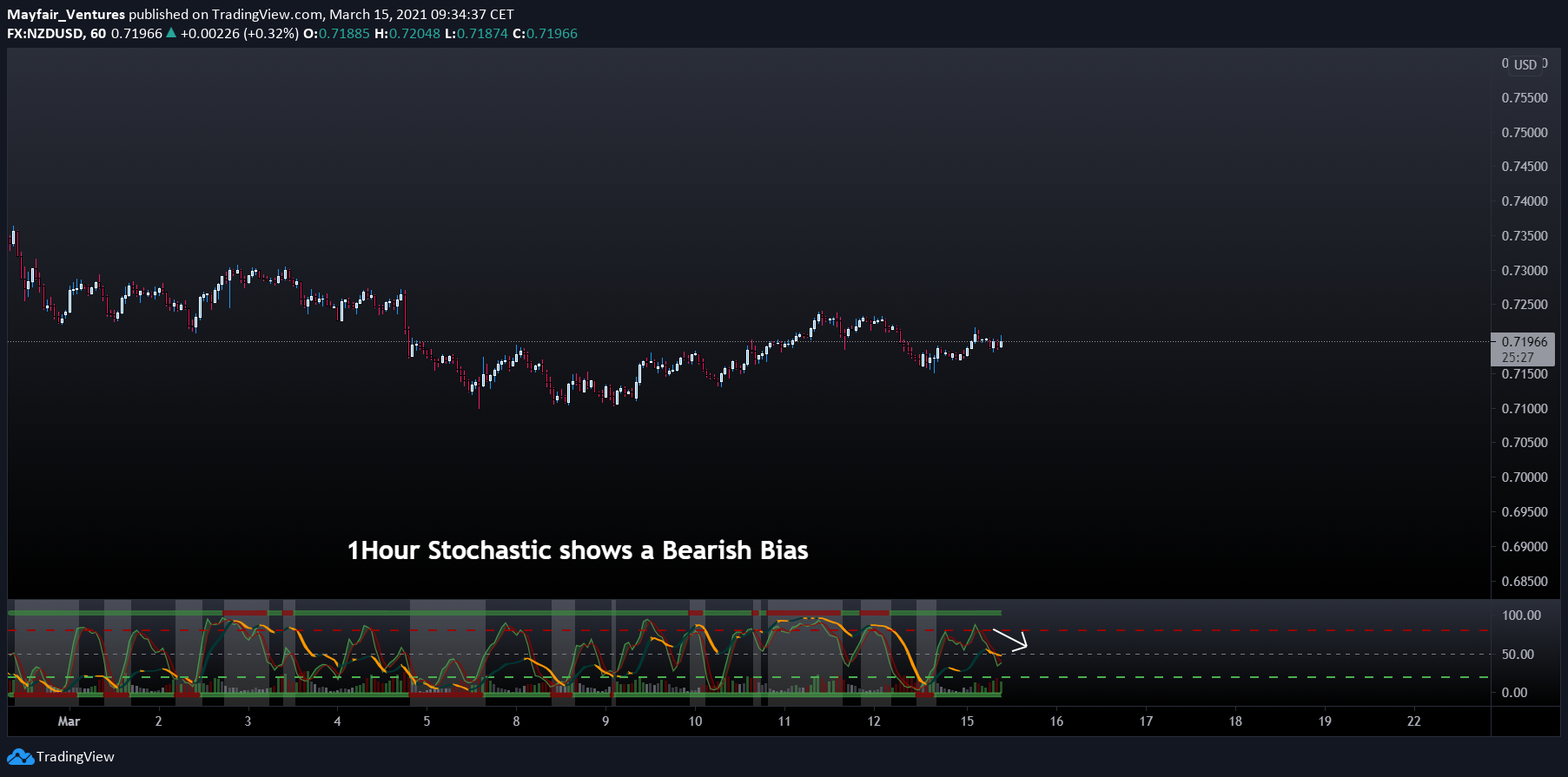1568x777 pixels.
Task: Click date 9 on the time axis
Action: (605, 721)
